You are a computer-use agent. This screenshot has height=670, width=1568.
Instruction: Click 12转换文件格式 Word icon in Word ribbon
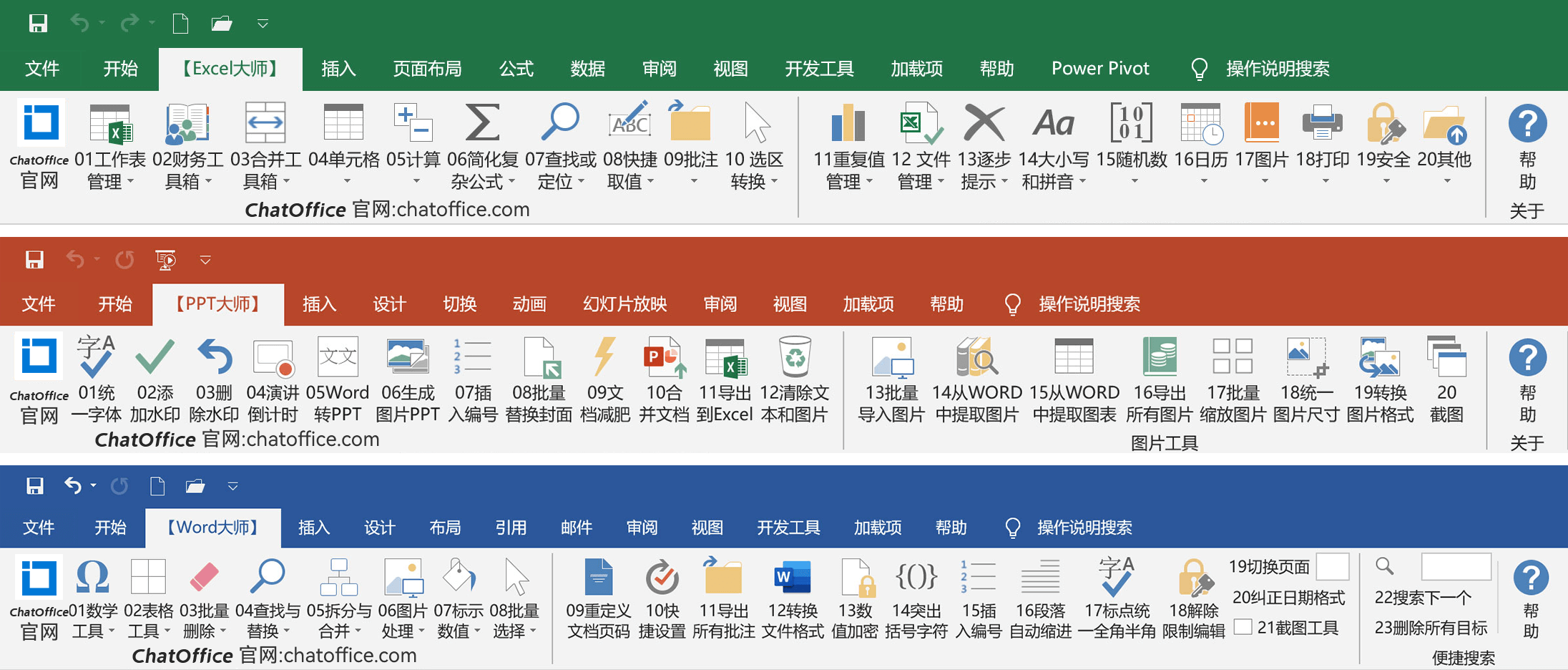click(x=793, y=577)
